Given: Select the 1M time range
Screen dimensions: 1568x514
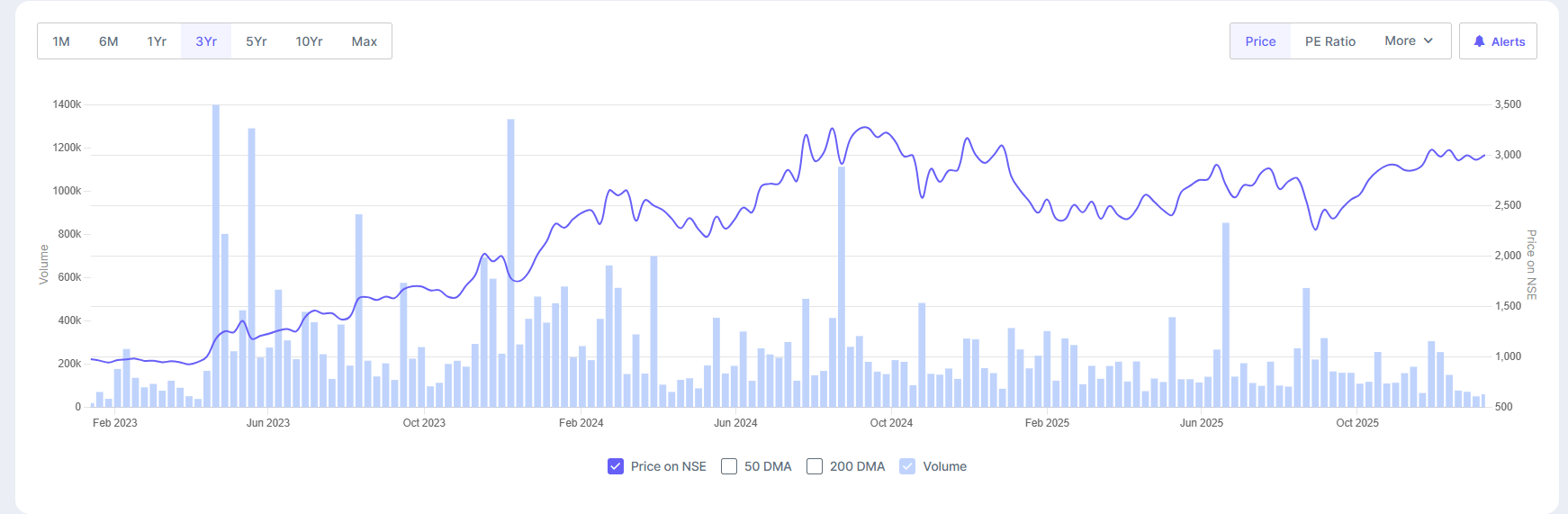Looking at the screenshot, I should (61, 41).
